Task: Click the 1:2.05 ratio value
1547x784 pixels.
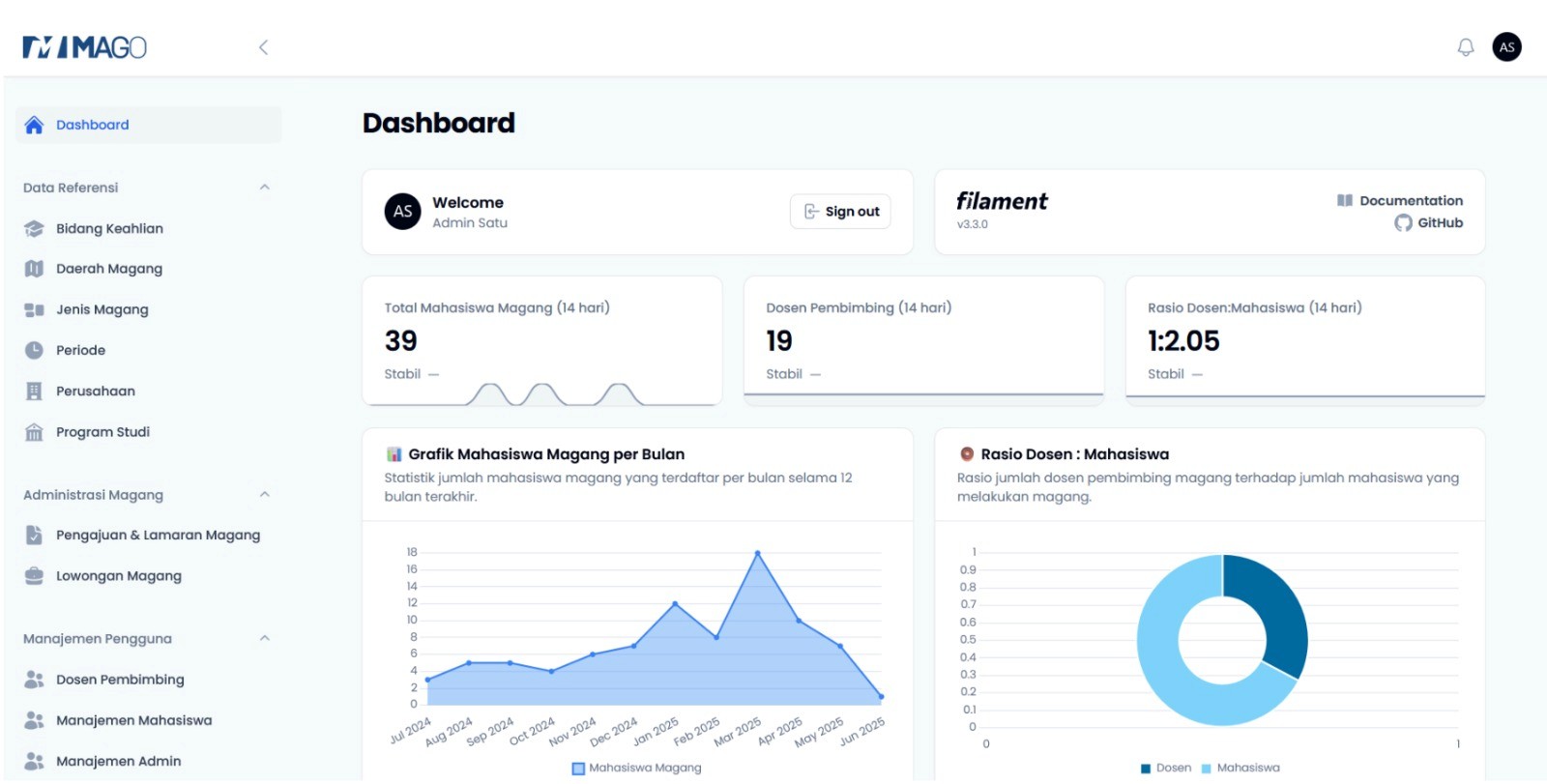Action: [1183, 340]
